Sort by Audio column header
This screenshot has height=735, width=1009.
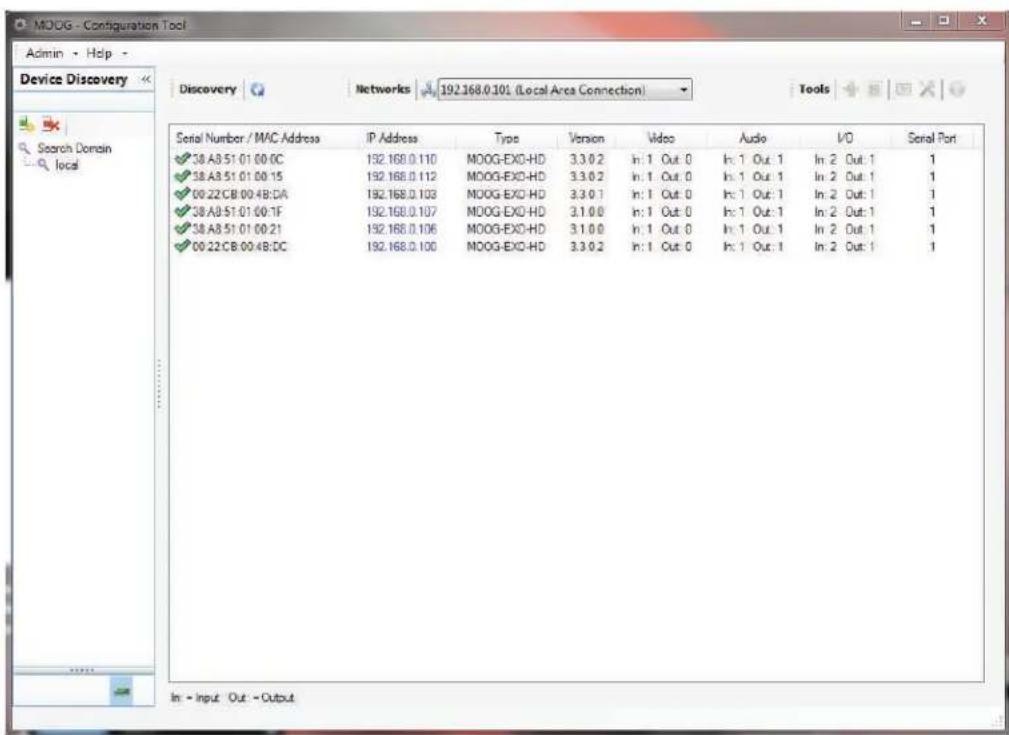(x=753, y=138)
